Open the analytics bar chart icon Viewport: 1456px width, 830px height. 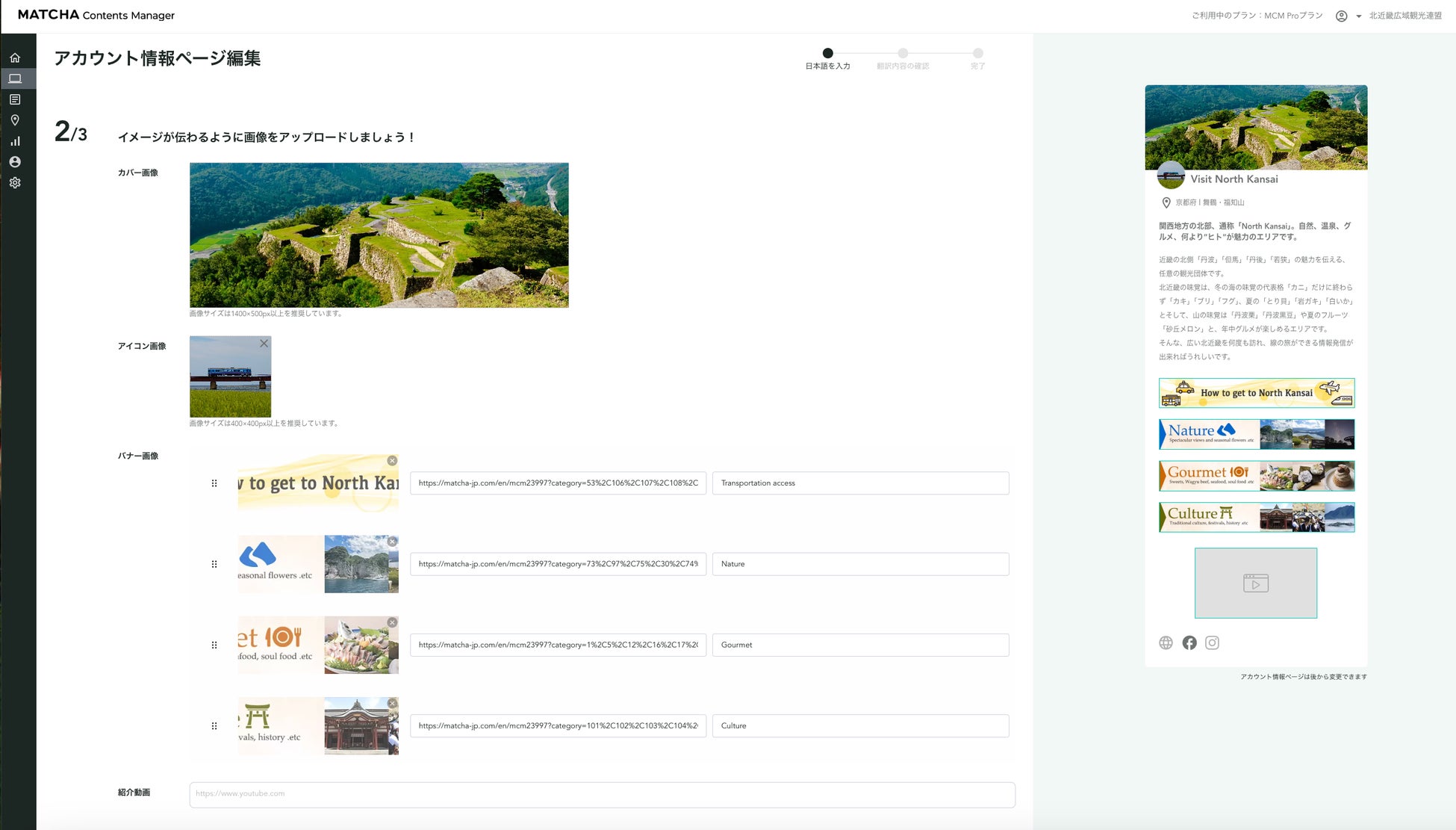(x=15, y=141)
